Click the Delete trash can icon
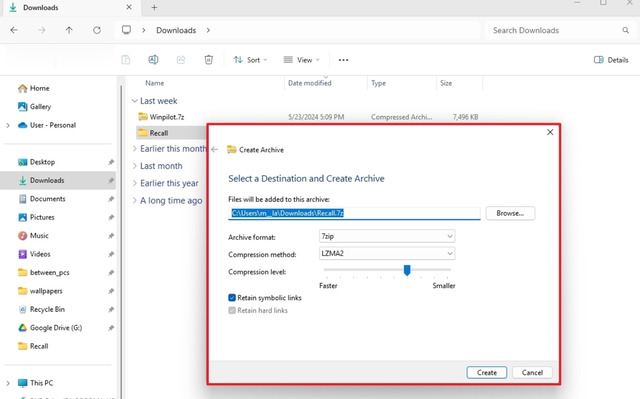This screenshot has height=399, width=640. point(209,60)
